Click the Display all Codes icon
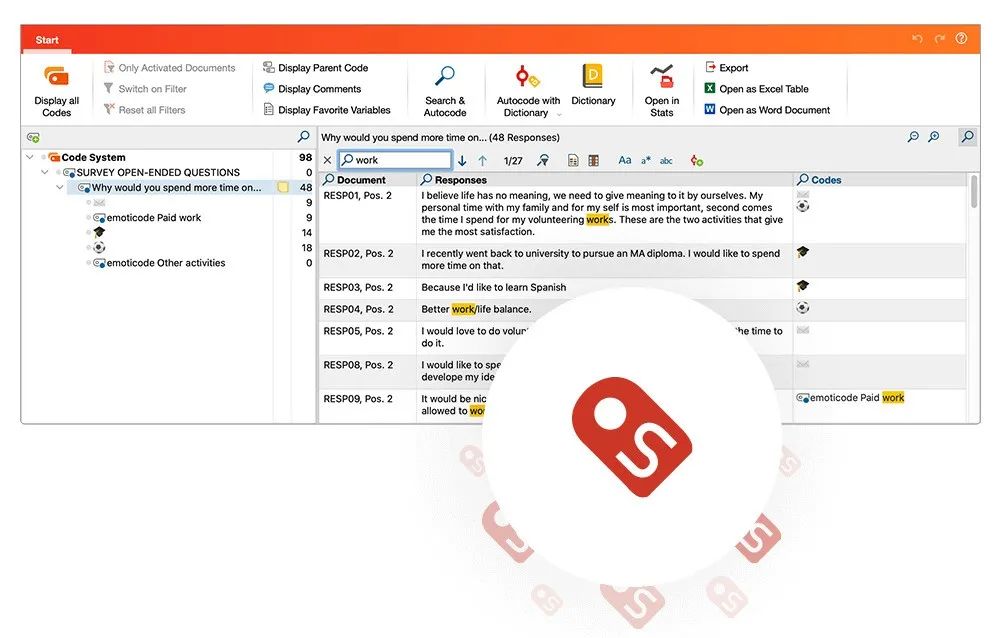Image resolution: width=1000 pixels, height=638 pixels. tap(56, 77)
